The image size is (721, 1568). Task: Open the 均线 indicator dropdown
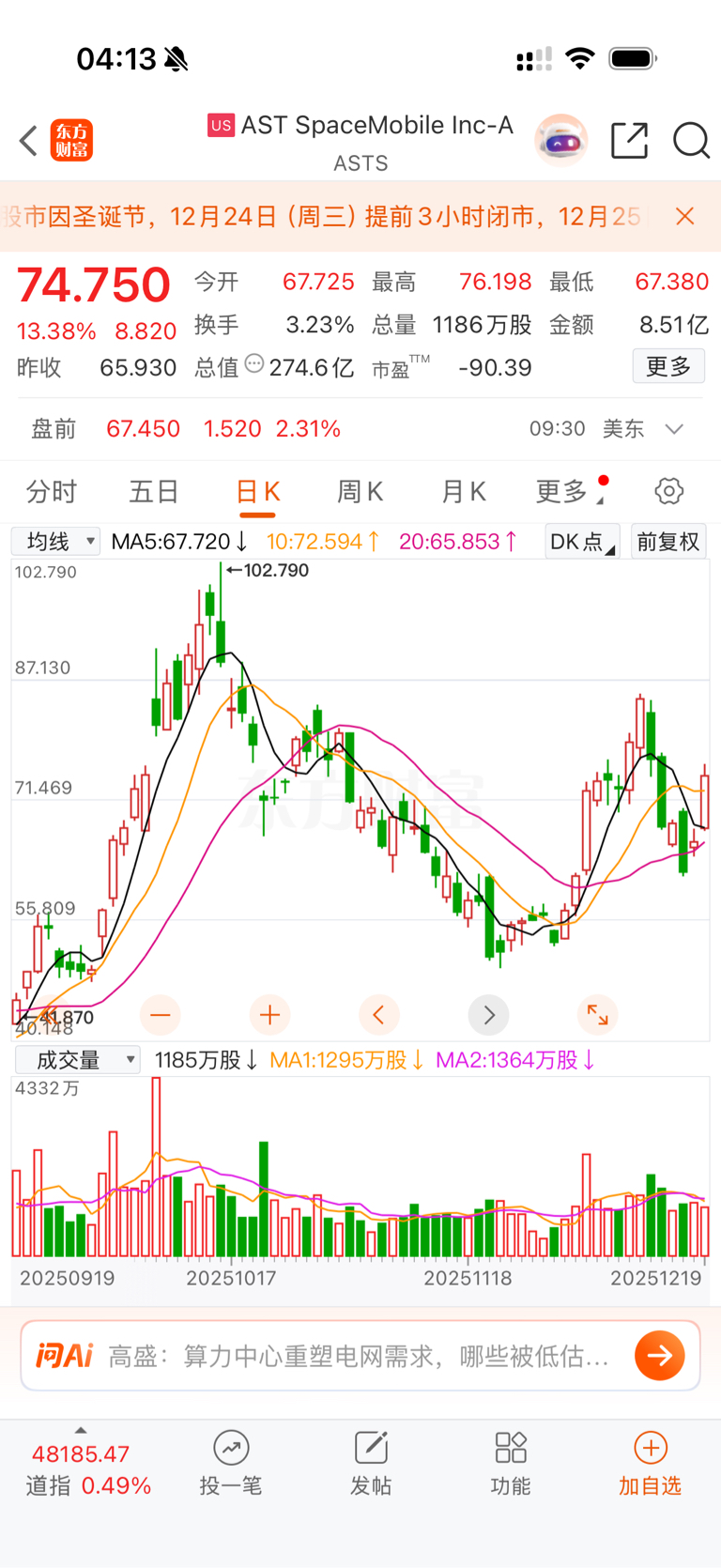[x=55, y=542]
